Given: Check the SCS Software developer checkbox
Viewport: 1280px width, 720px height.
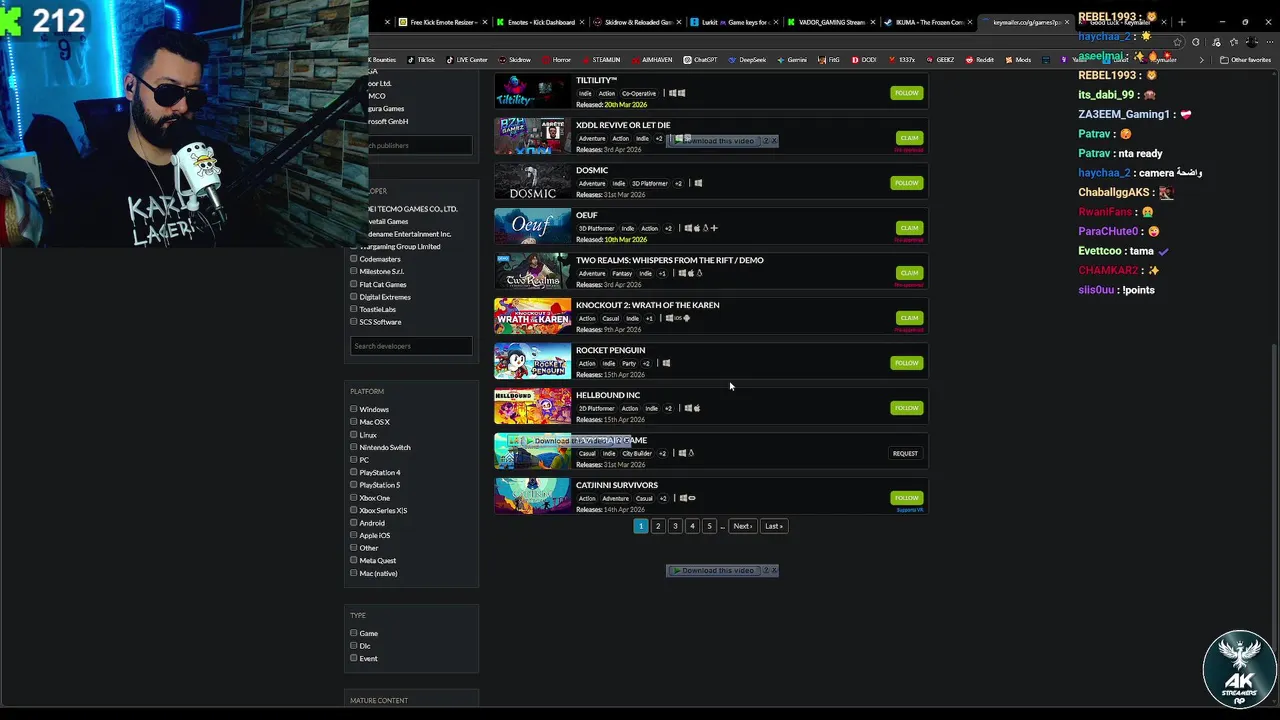Looking at the screenshot, I should click(x=353, y=322).
